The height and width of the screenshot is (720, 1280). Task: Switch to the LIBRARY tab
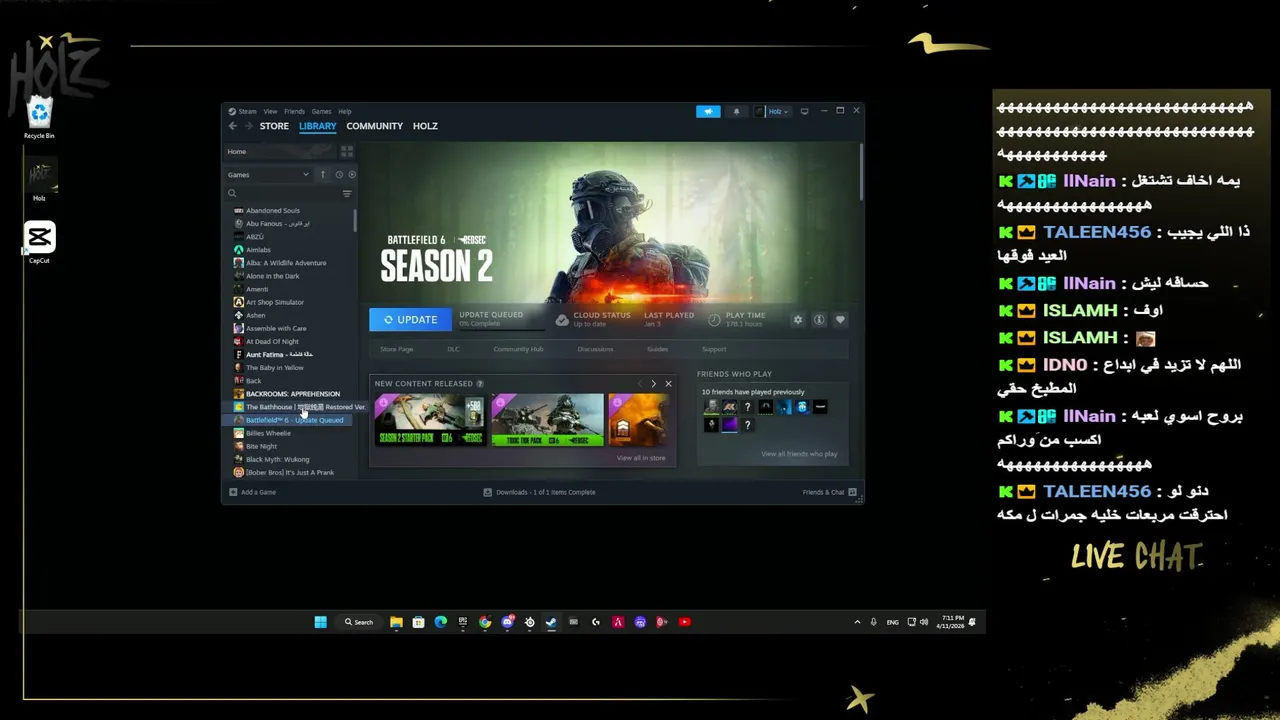[317, 126]
